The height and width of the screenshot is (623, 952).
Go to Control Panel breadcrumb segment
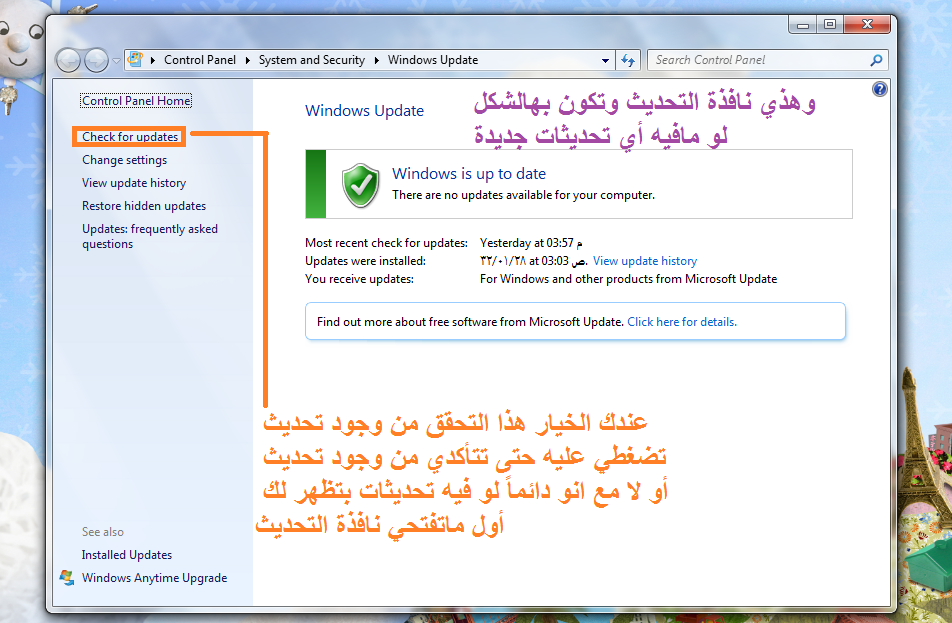[x=199, y=60]
